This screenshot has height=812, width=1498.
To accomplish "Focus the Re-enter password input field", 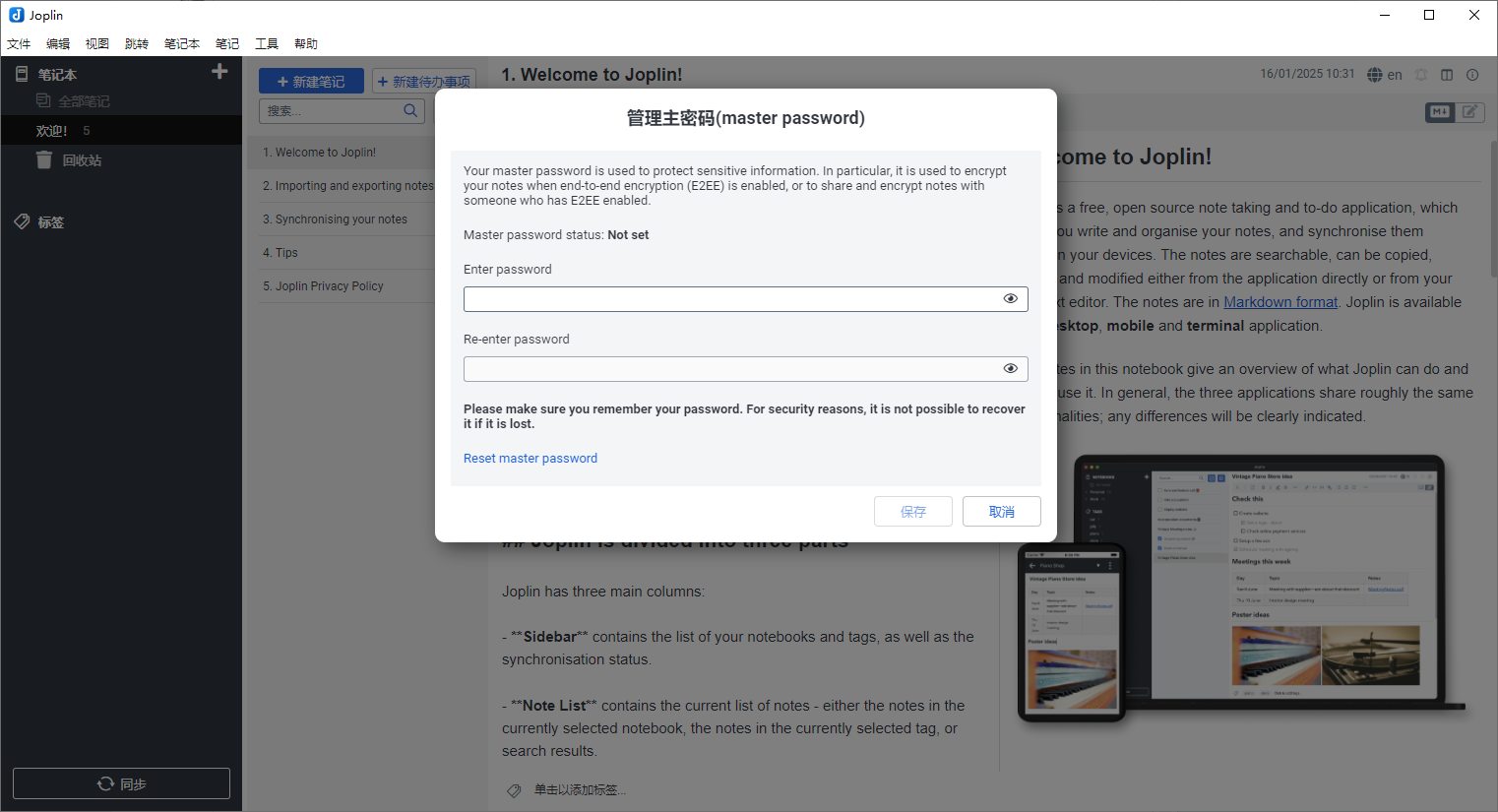I will coord(745,369).
